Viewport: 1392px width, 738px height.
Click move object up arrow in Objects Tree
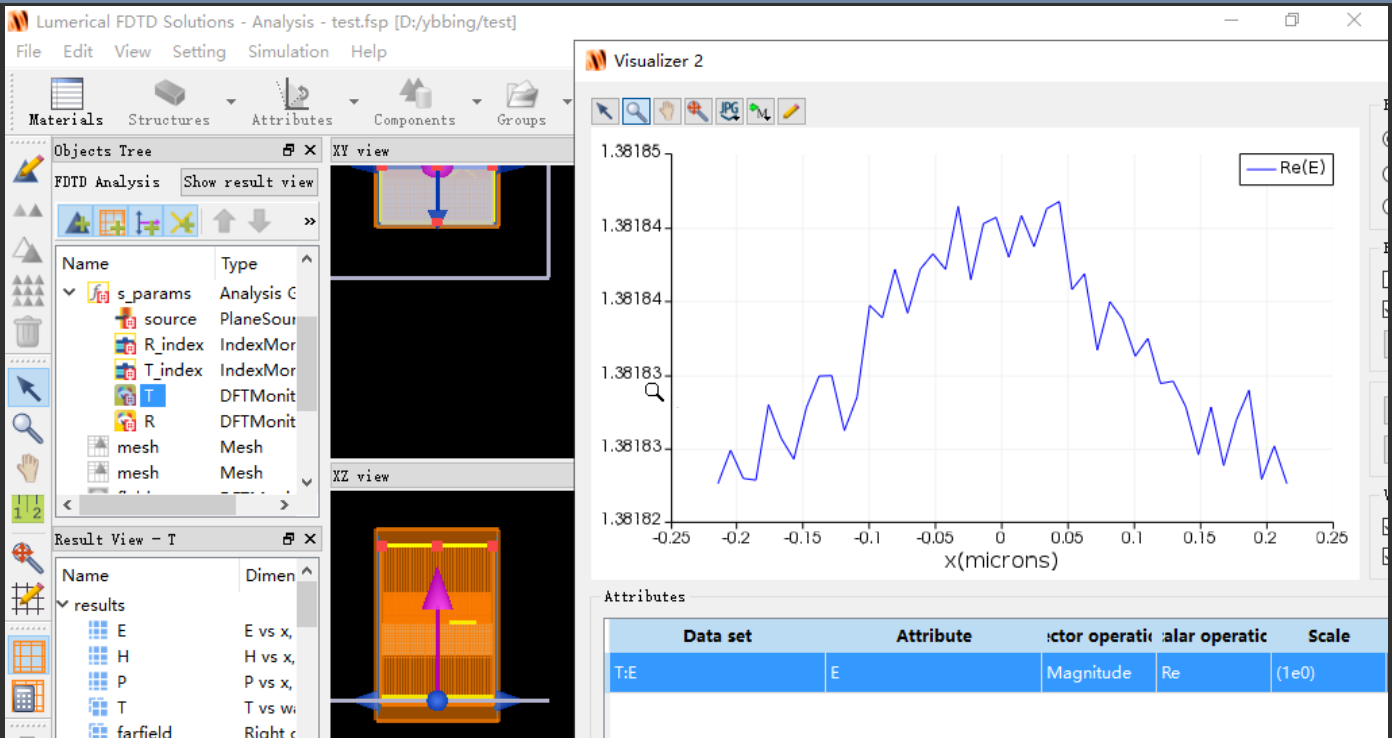point(225,221)
